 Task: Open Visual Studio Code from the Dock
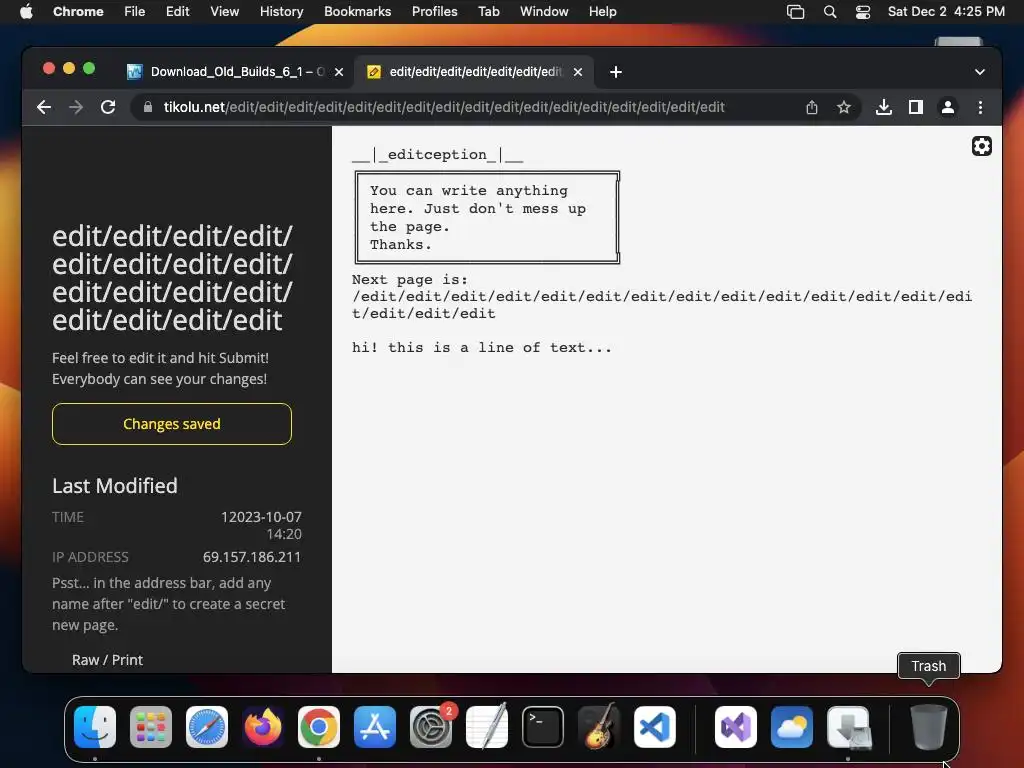[654, 727]
